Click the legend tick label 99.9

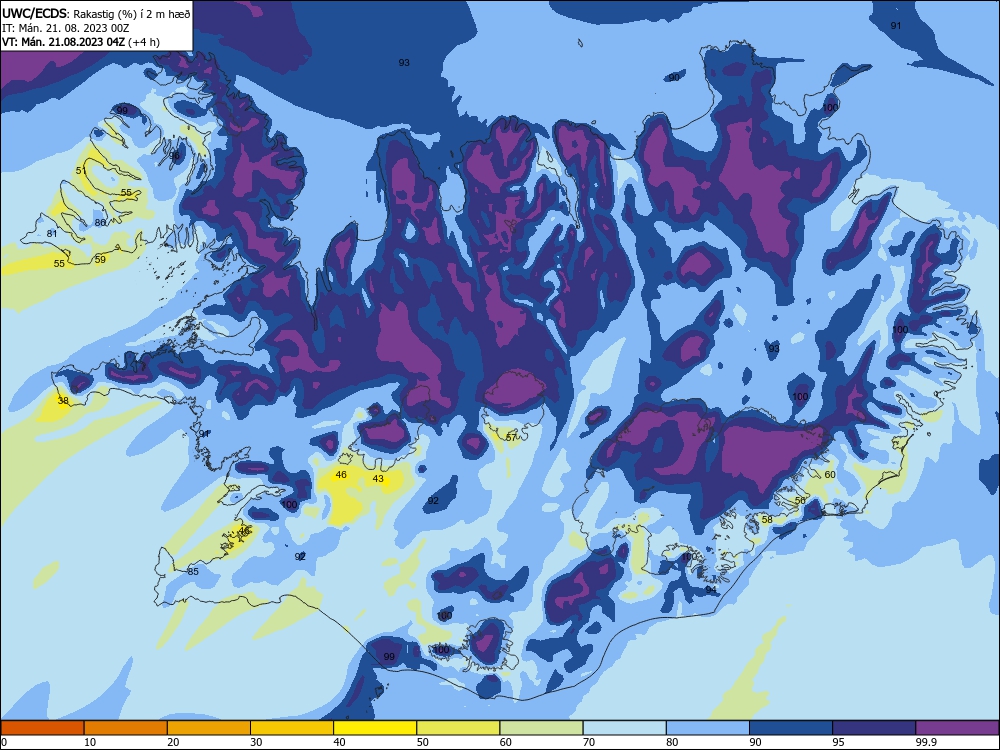click(927, 742)
